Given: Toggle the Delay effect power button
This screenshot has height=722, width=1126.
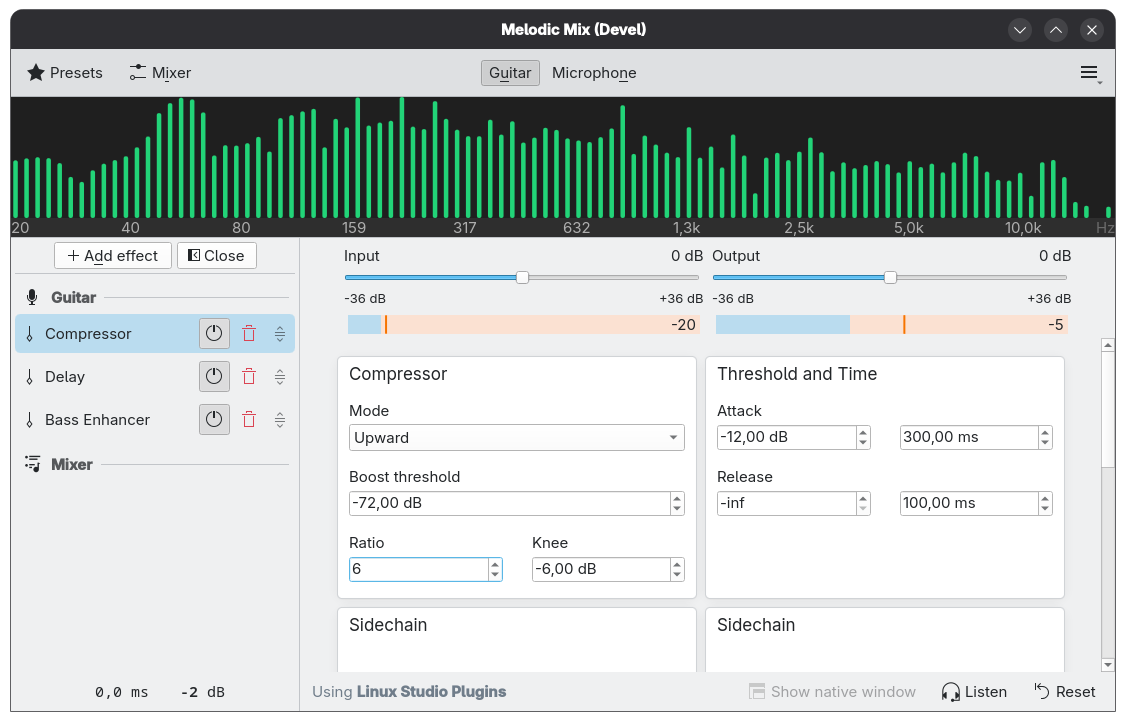Looking at the screenshot, I should [214, 377].
